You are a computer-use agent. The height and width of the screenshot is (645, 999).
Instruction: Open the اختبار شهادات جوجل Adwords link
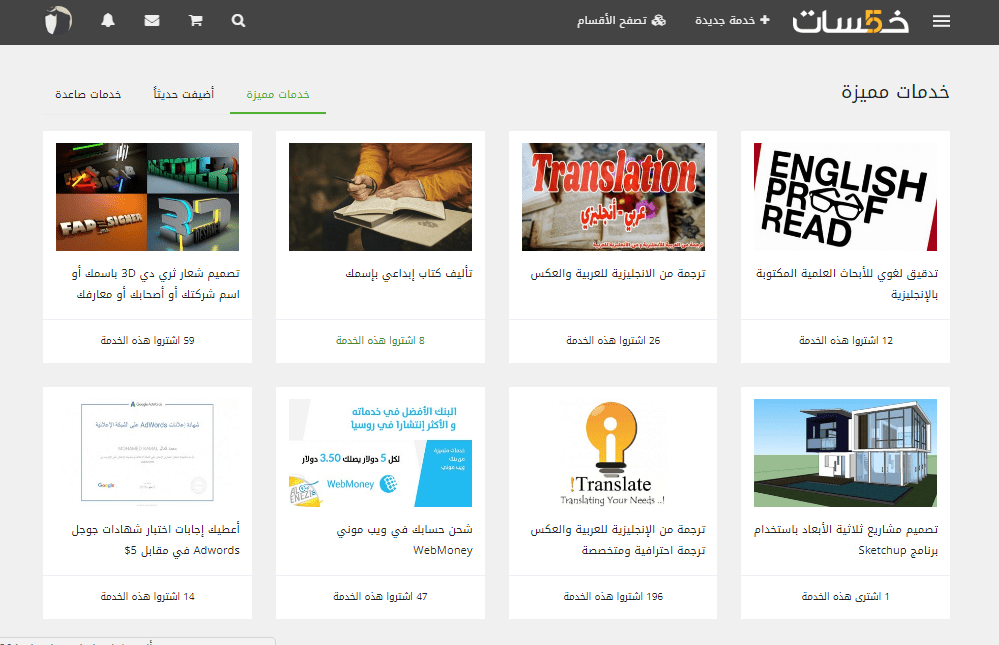pos(155,540)
